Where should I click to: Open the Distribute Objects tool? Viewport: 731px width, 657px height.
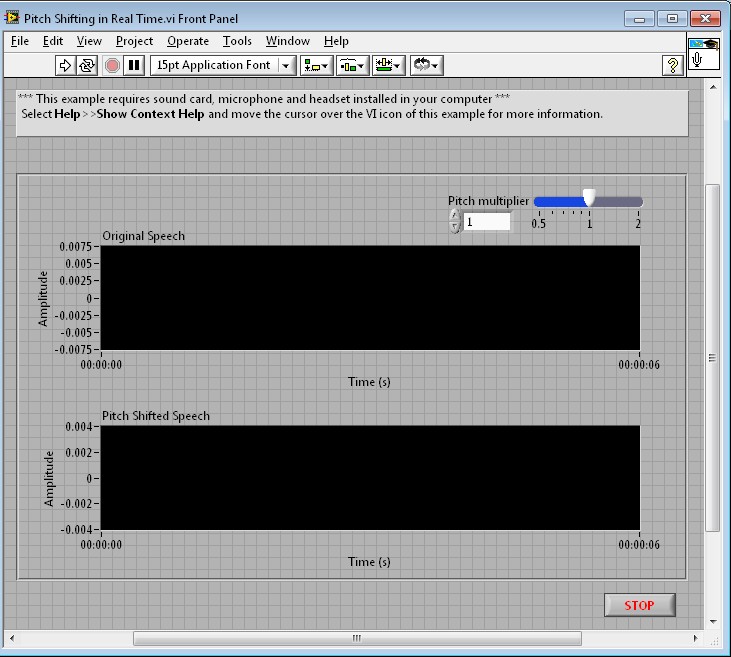(x=351, y=65)
